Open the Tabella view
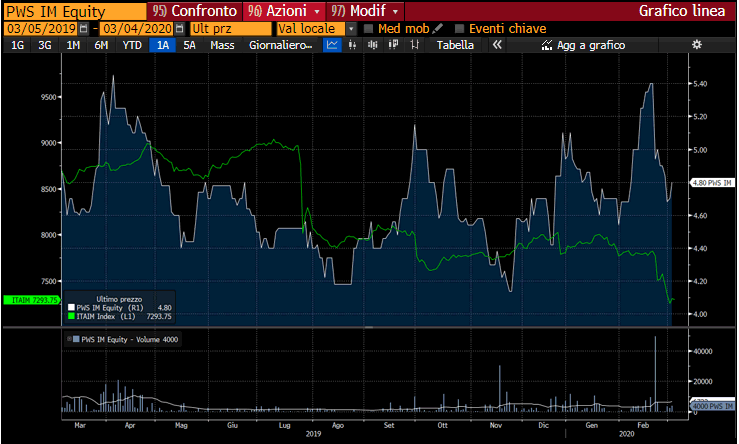Screen dimensions: 739x444 pos(455,45)
